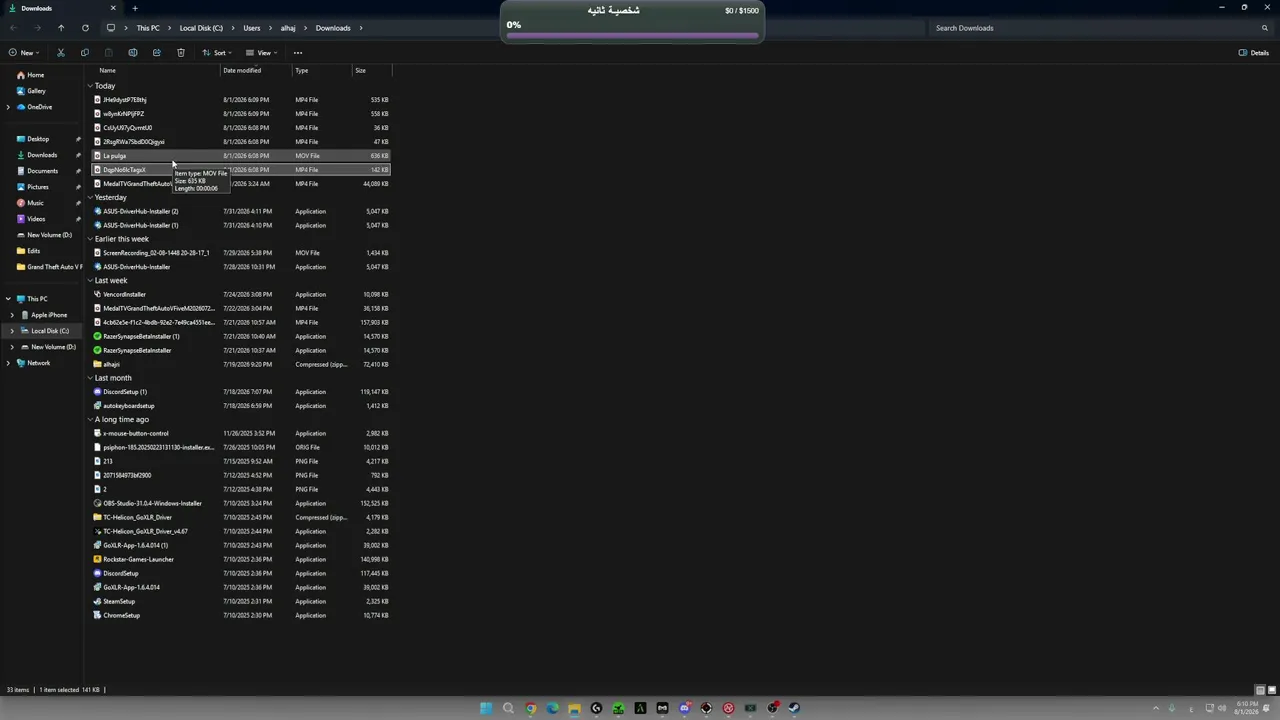The height and width of the screenshot is (720, 1280).
Task: Open the Sort dropdown menu
Action: 217,53
